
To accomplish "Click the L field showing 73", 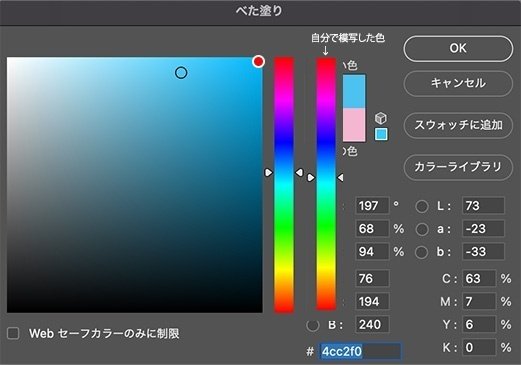I will tap(483, 206).
